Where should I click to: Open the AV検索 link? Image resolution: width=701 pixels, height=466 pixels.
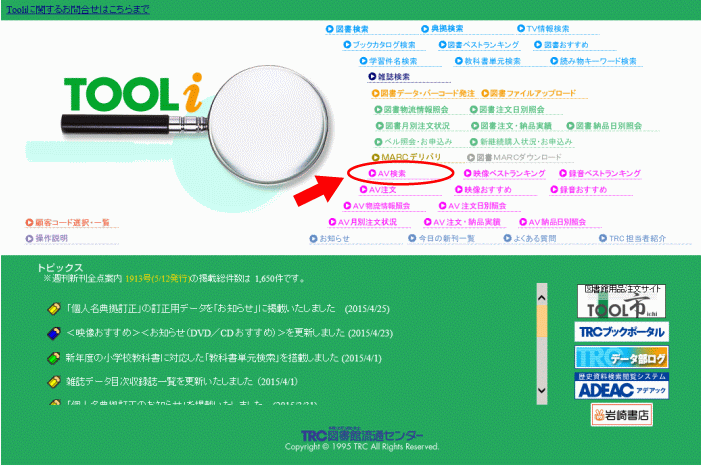tap(392, 174)
